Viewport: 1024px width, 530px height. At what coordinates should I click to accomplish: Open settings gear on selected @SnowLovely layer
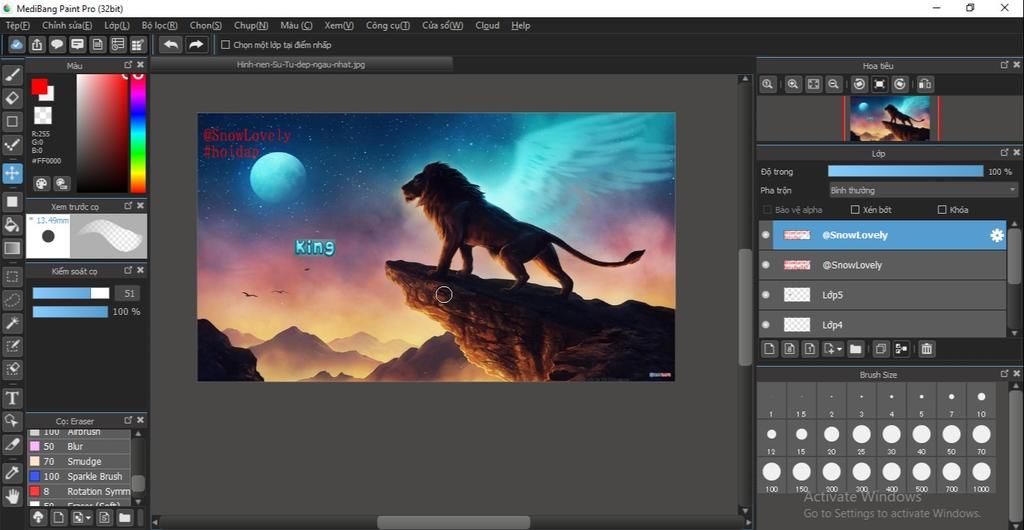997,236
